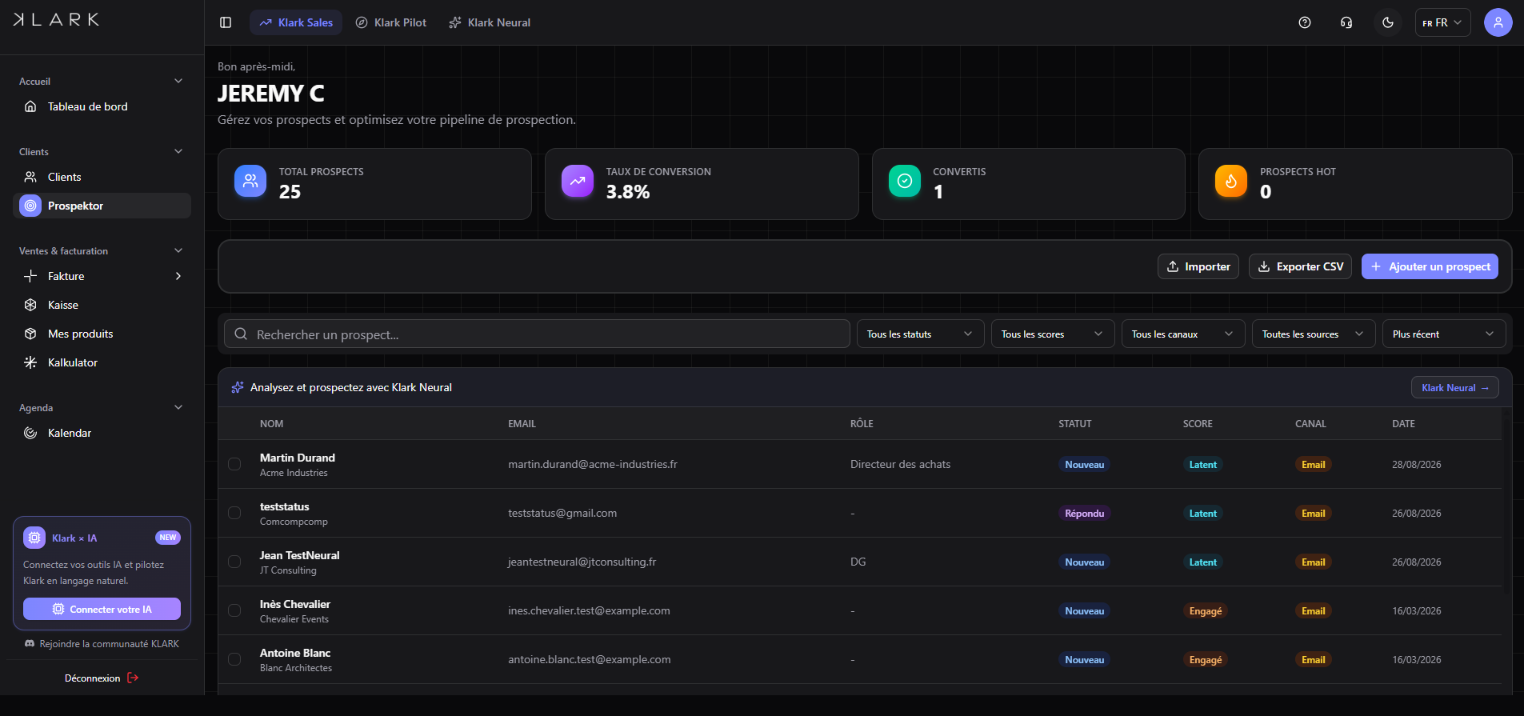
Task: Toggle the sidebar collapse icon
Action: click(x=225, y=22)
